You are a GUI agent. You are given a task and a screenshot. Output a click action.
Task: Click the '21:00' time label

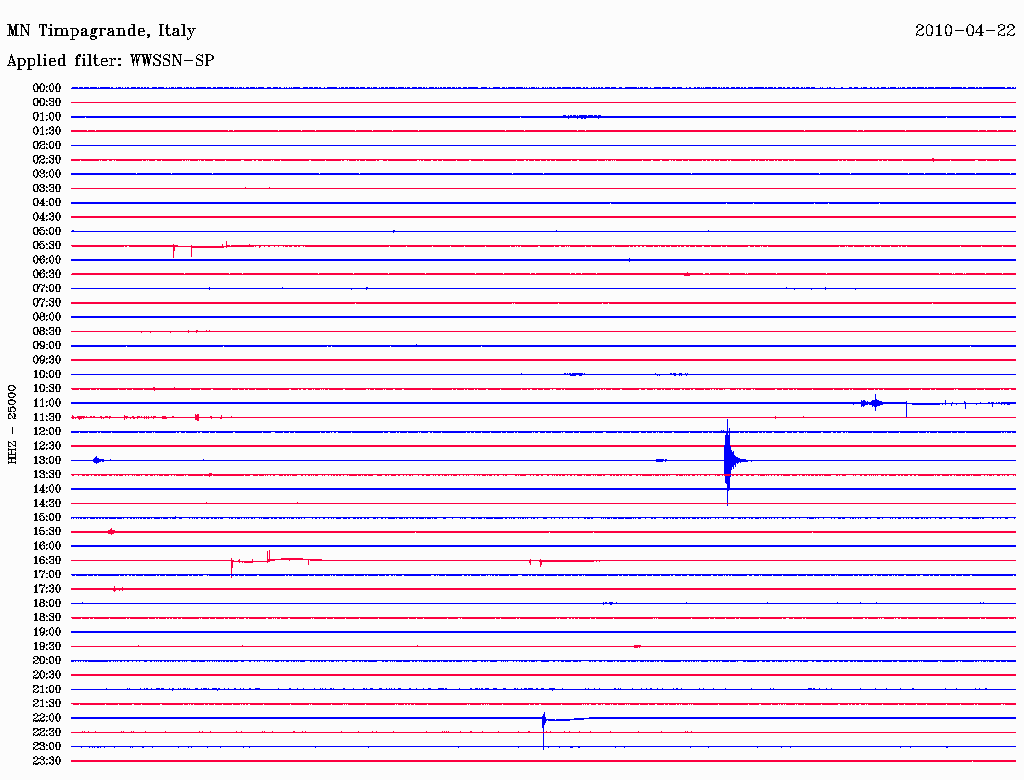click(x=47, y=689)
